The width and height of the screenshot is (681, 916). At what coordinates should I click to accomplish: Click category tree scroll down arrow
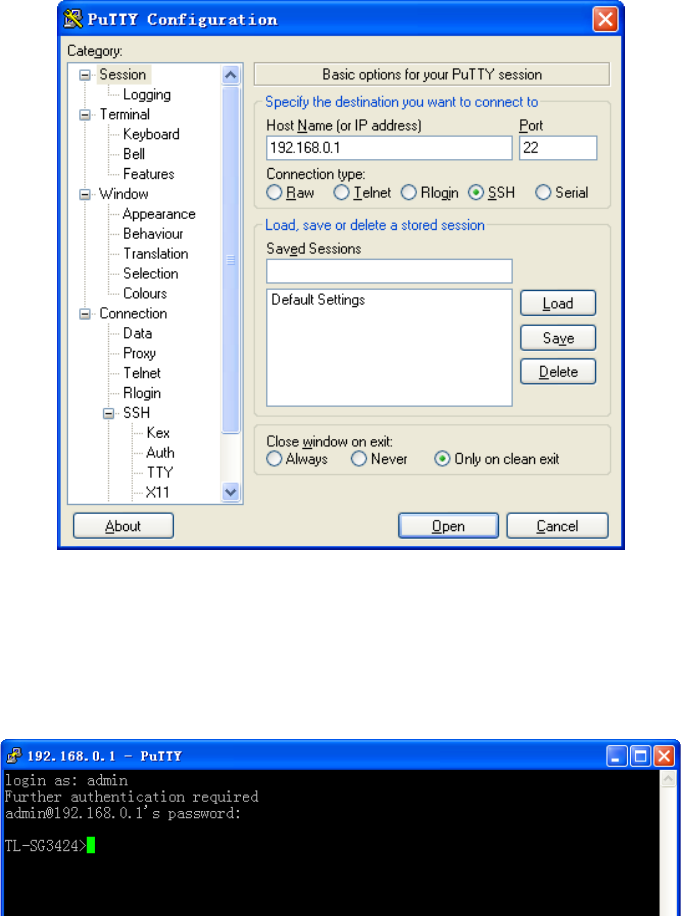231,492
